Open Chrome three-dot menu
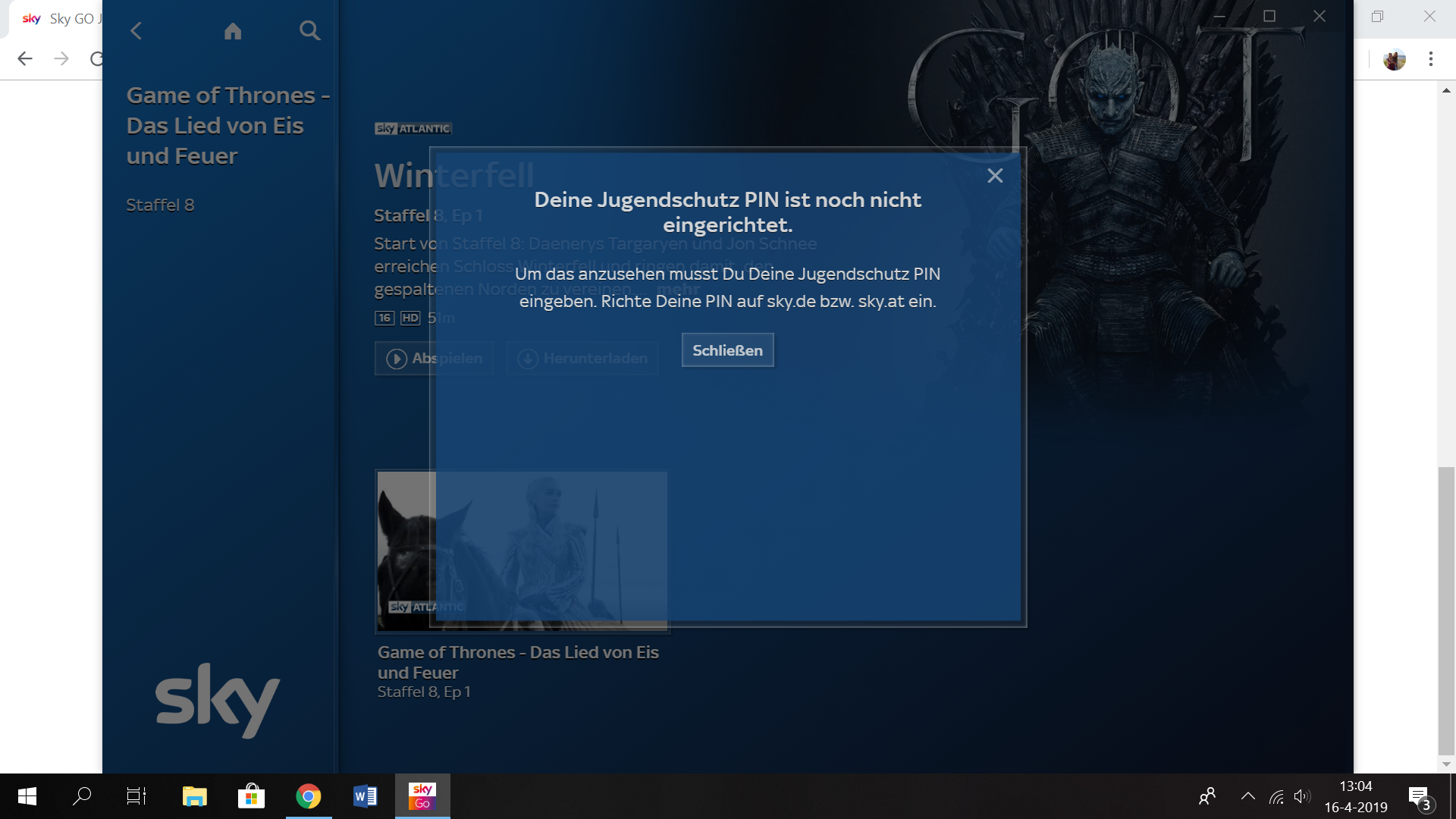1456x819 pixels. 1431,58
